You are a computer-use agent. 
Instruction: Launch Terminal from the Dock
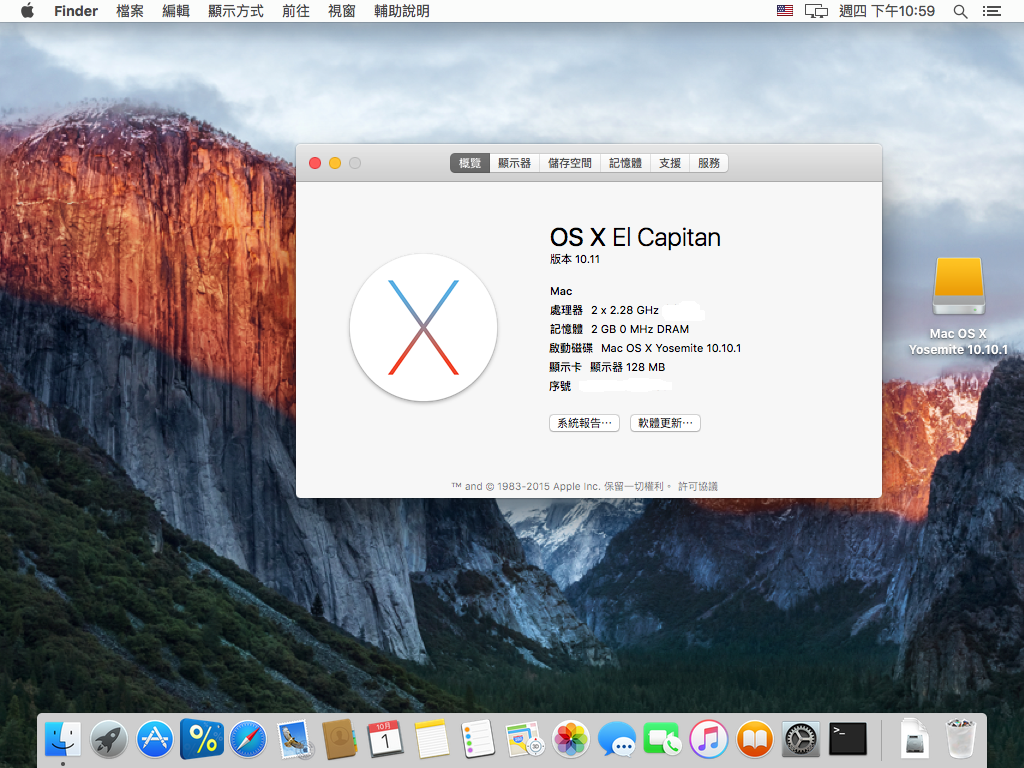(x=848, y=739)
